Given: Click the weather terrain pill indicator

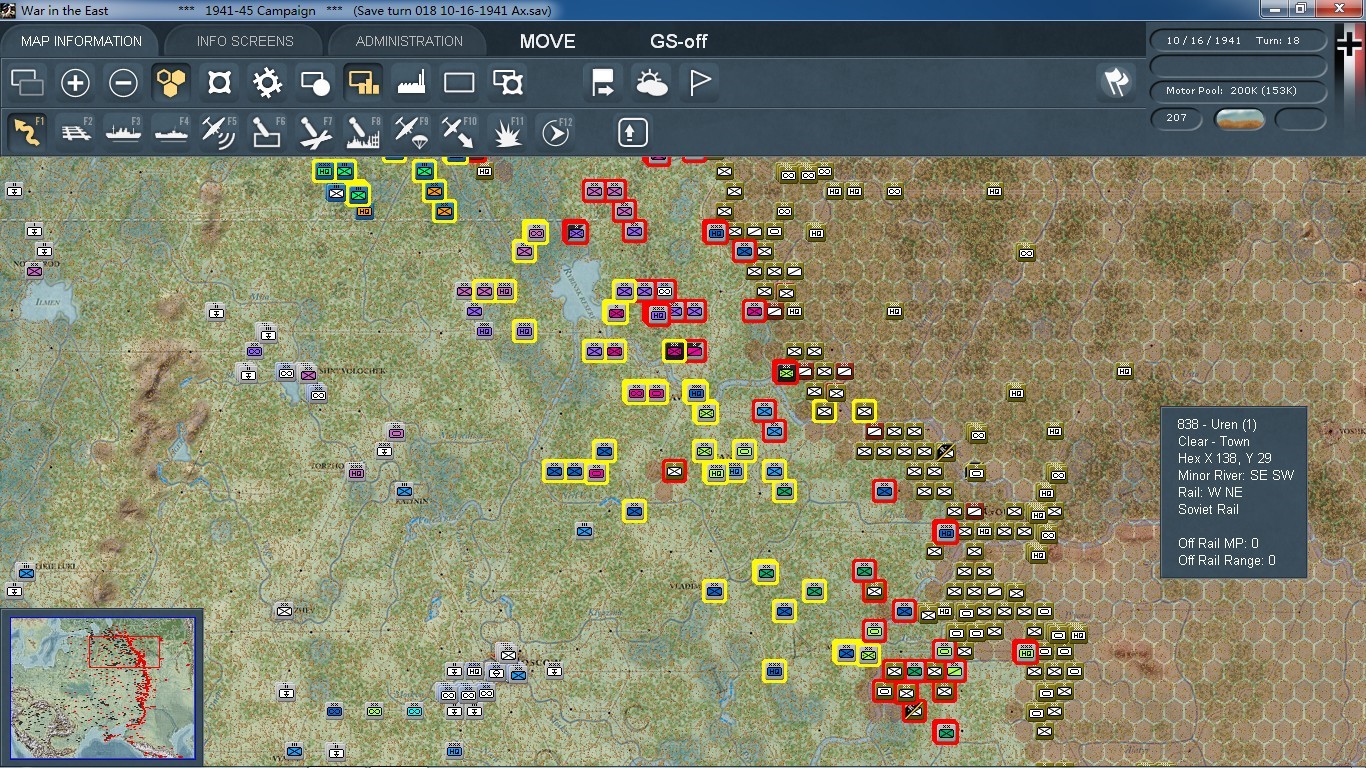Looking at the screenshot, I should [1239, 119].
